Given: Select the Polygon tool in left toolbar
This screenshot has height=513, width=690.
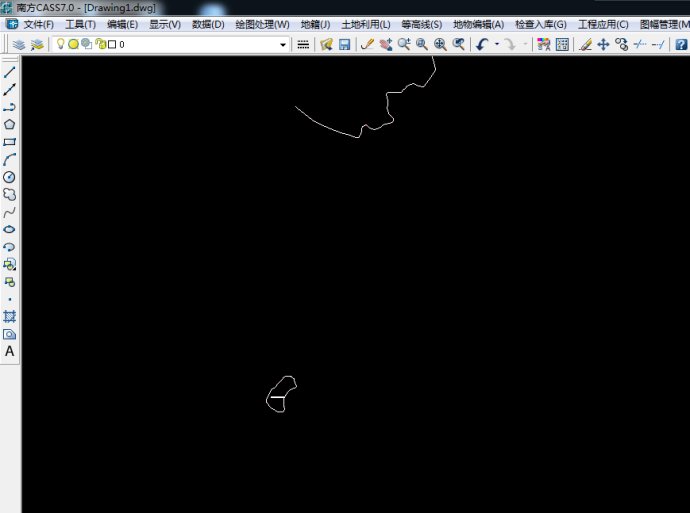Looking at the screenshot, I should pyautogui.click(x=10, y=124).
